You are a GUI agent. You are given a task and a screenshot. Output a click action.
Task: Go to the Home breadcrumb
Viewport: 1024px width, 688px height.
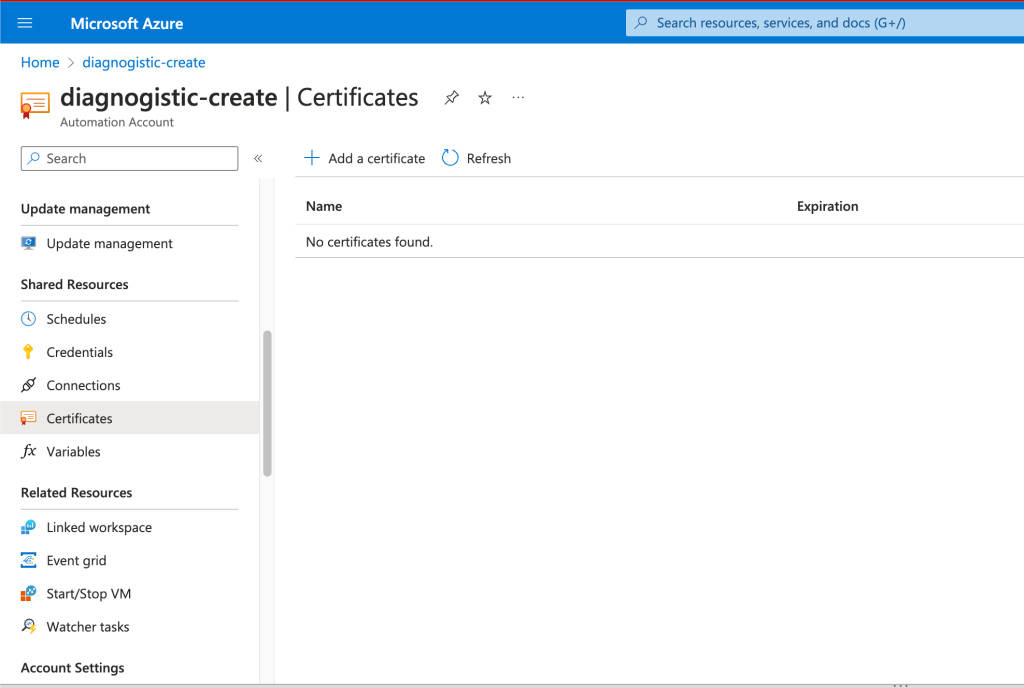(40, 63)
